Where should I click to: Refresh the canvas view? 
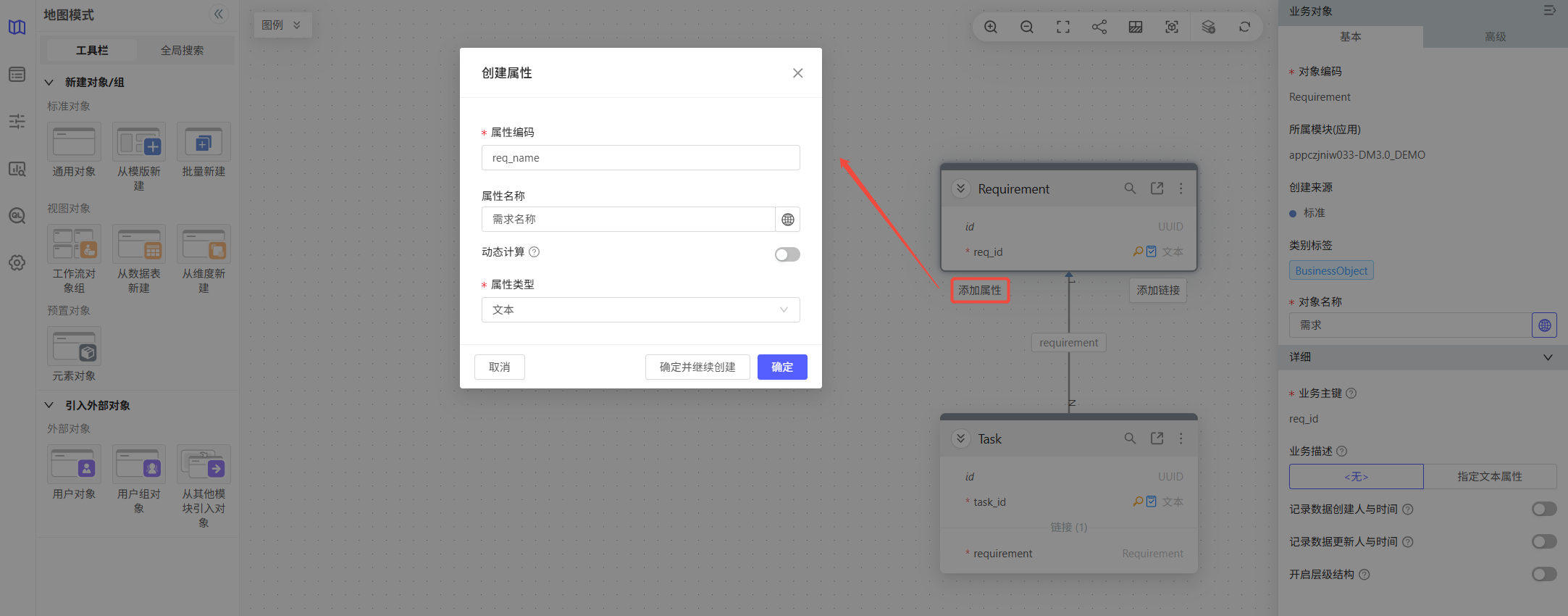(x=1244, y=27)
